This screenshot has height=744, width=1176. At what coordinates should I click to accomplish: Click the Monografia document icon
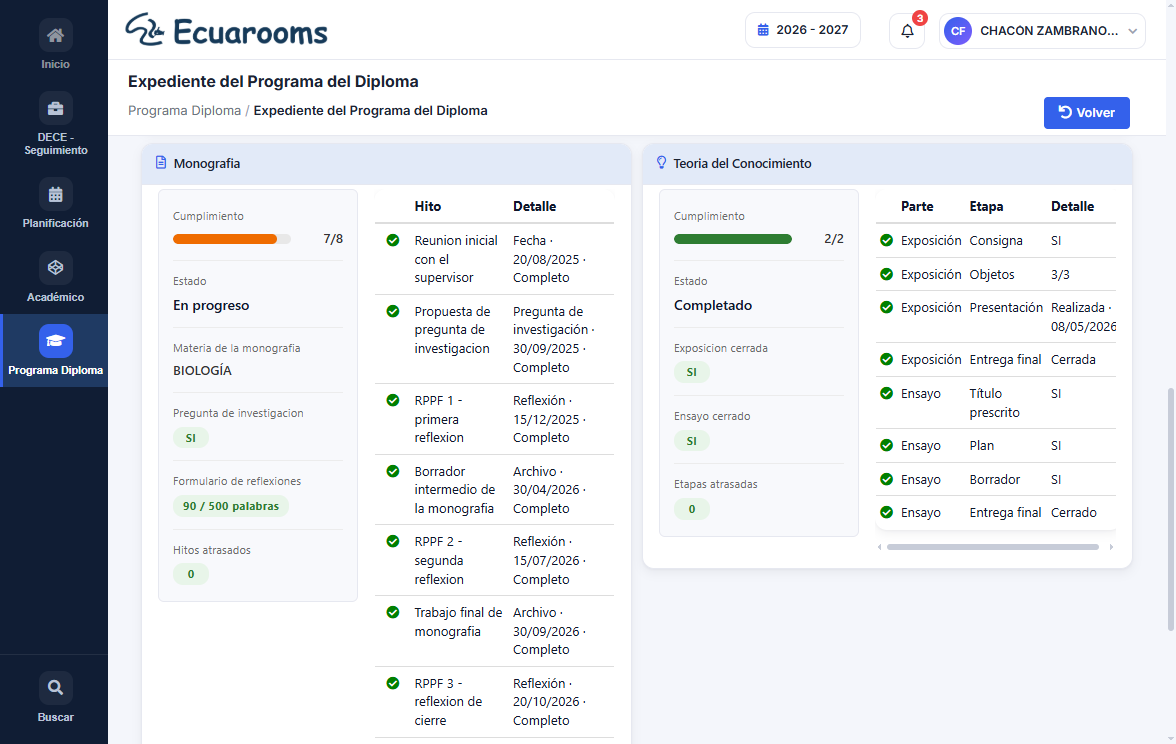[x=160, y=163]
